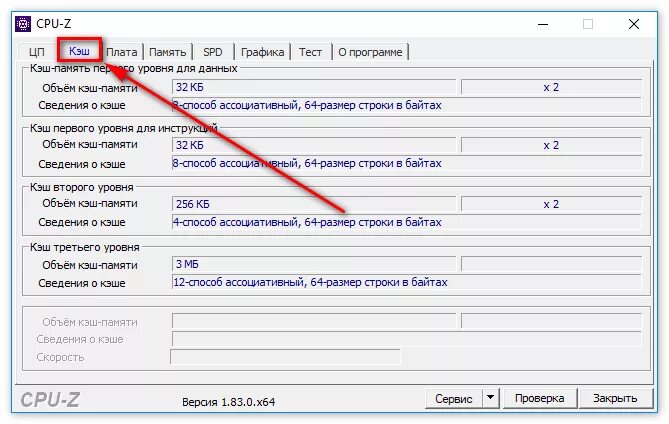Click the x 2 field of second-level cache
Viewport: 669px width, 424px height.
[551, 204]
